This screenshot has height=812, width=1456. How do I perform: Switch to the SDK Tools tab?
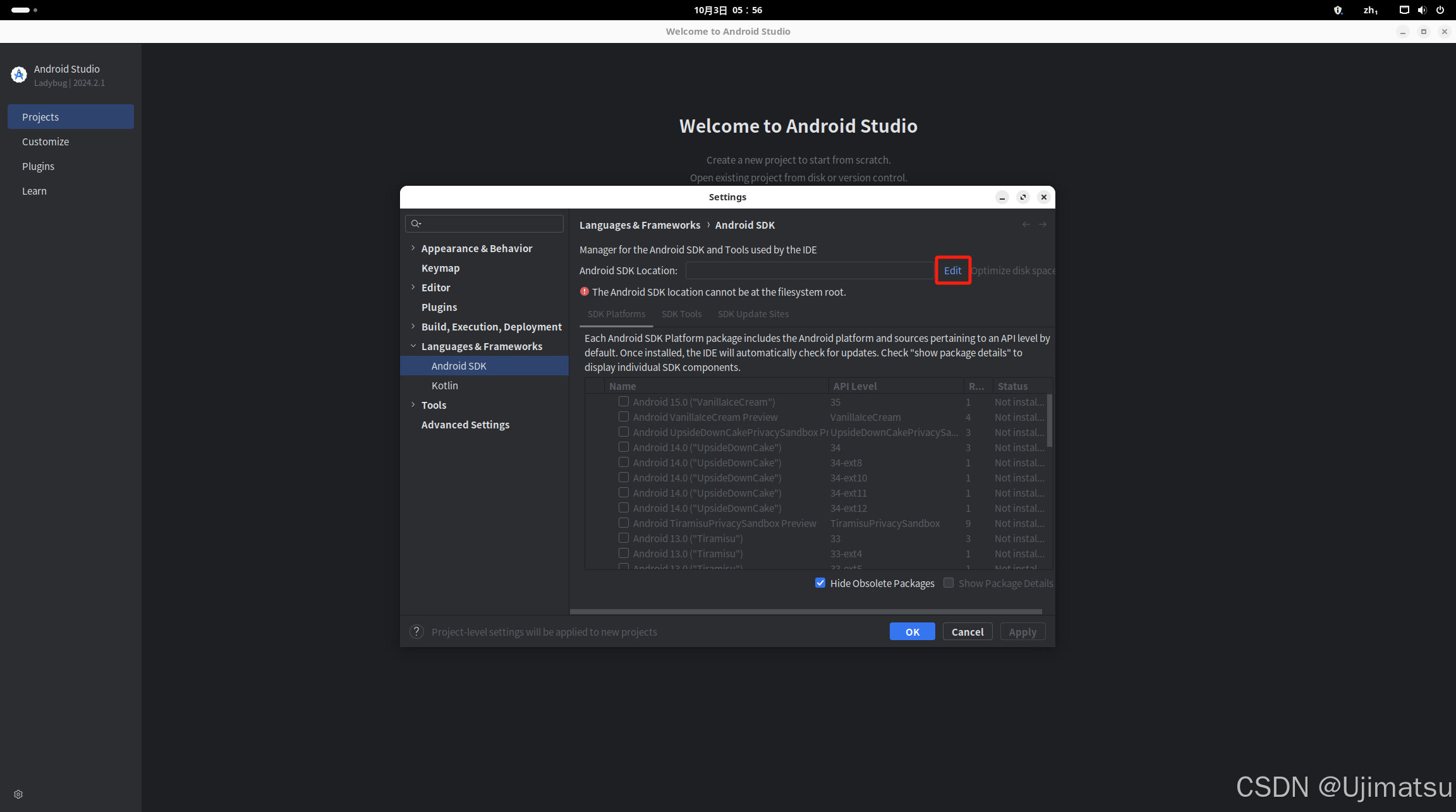click(x=681, y=314)
